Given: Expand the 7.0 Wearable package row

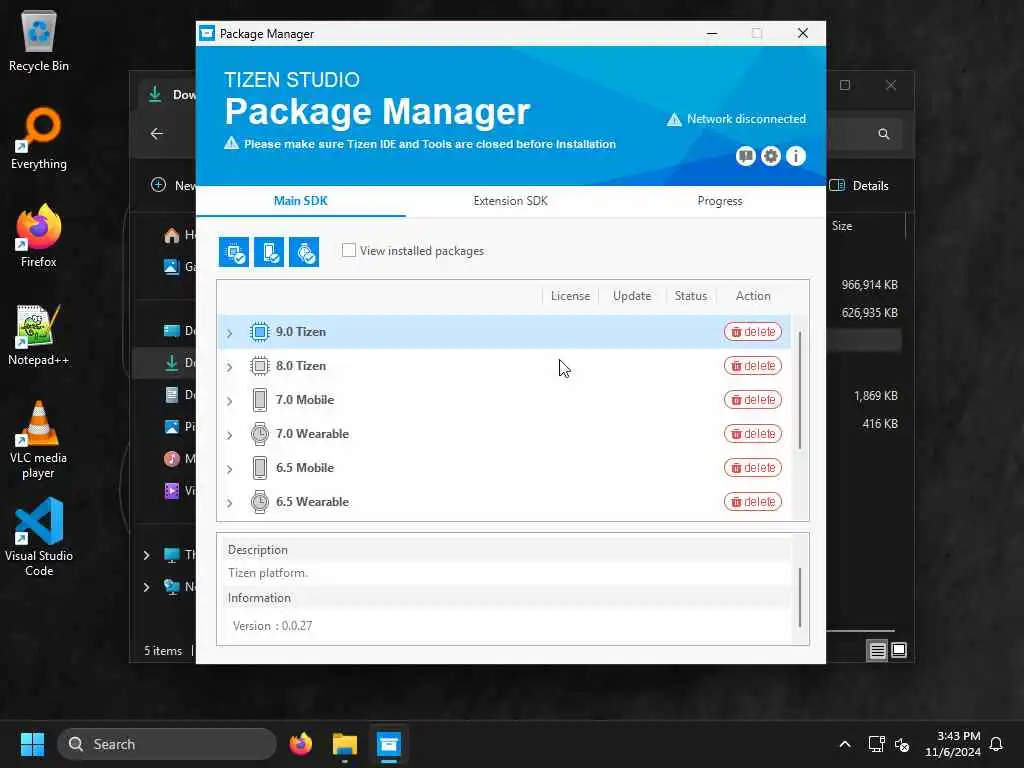Looking at the screenshot, I should click(x=229, y=435).
